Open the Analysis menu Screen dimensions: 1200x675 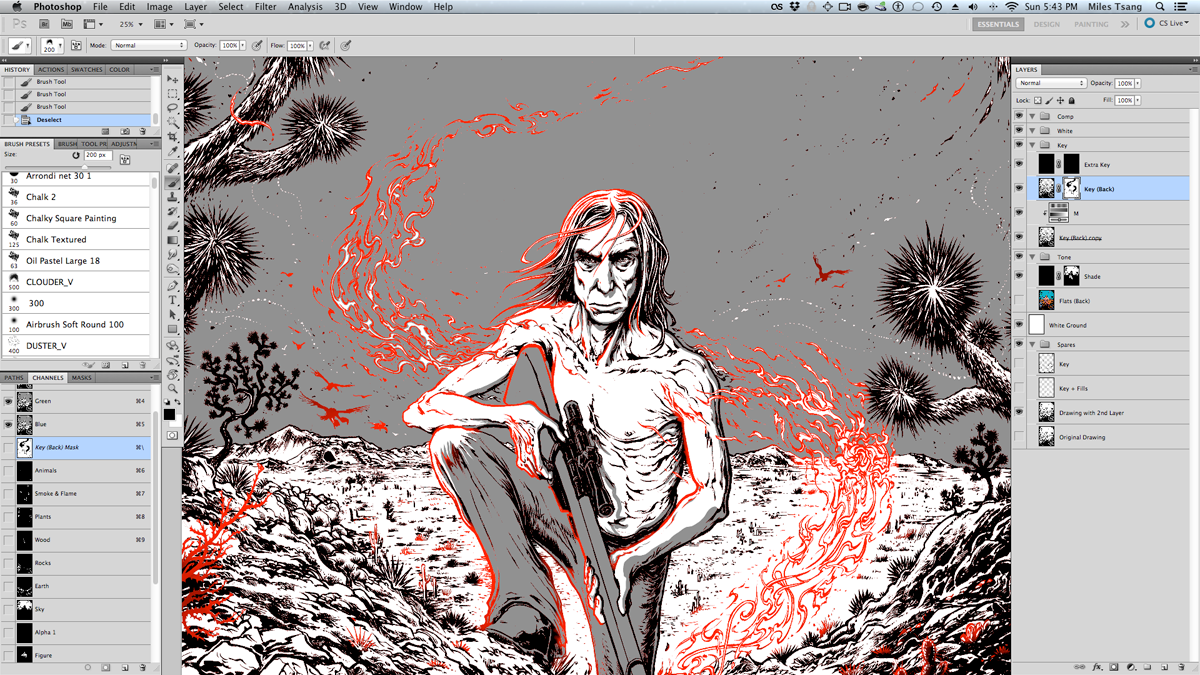[x=305, y=7]
